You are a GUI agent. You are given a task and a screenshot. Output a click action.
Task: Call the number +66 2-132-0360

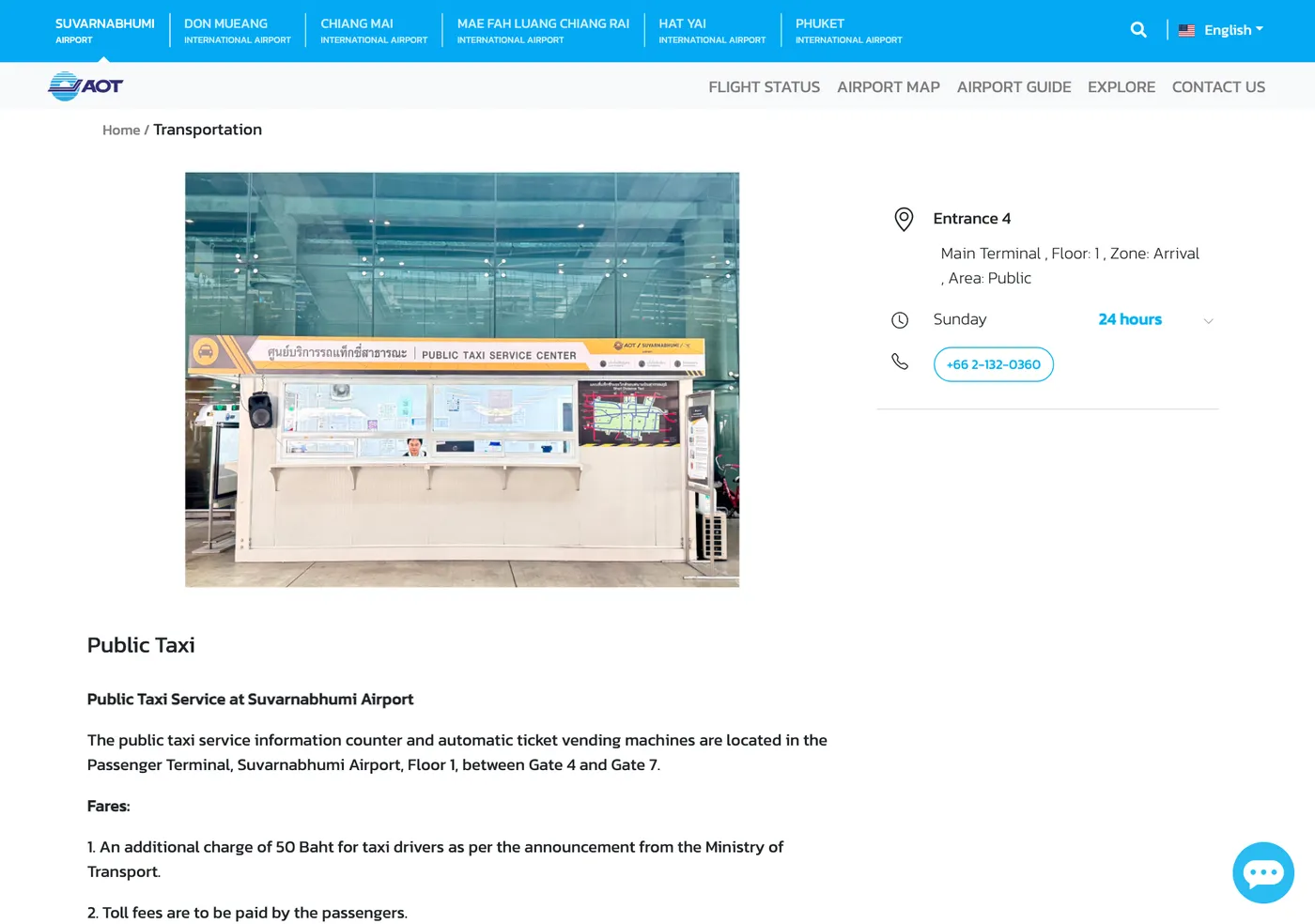pos(994,364)
